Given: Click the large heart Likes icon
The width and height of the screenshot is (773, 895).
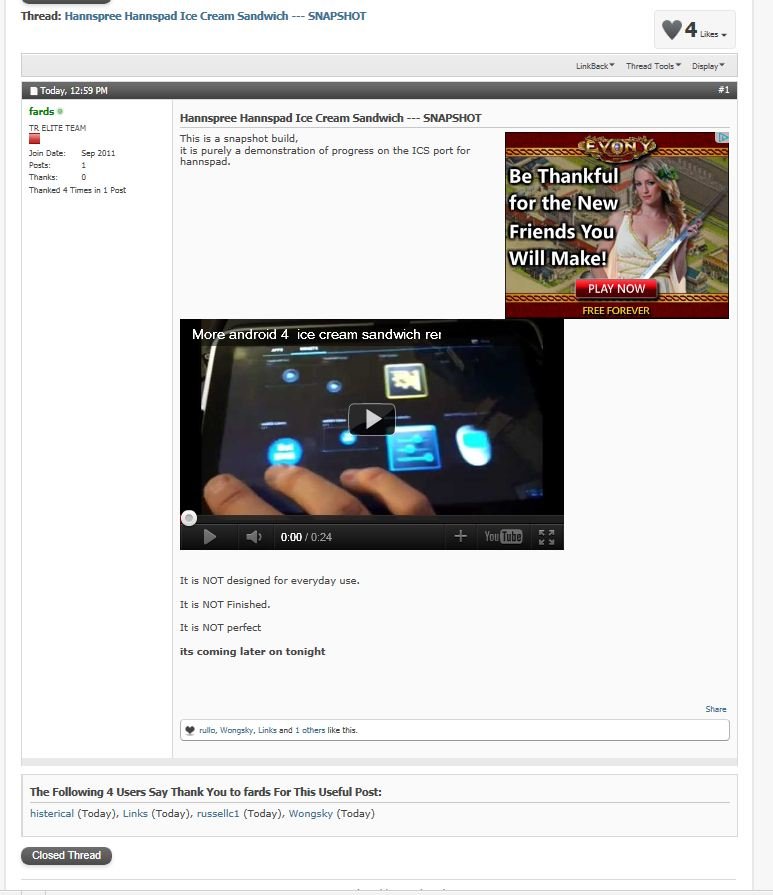Looking at the screenshot, I should pyautogui.click(x=672, y=30).
